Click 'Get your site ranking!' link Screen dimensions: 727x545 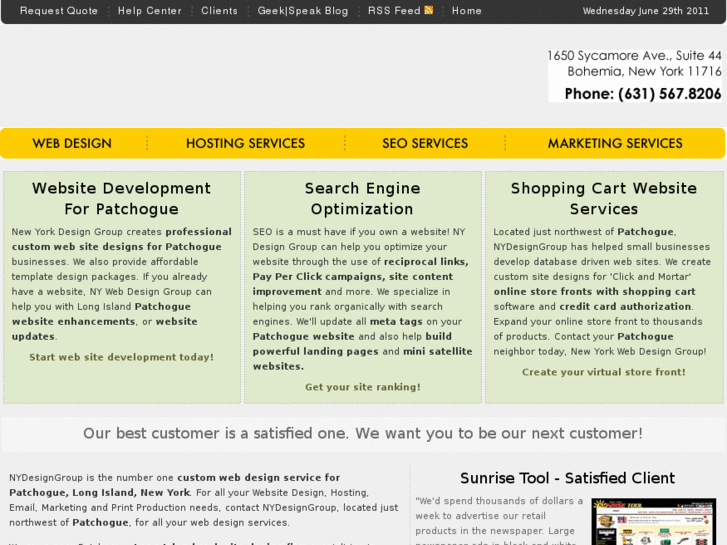pos(363,387)
